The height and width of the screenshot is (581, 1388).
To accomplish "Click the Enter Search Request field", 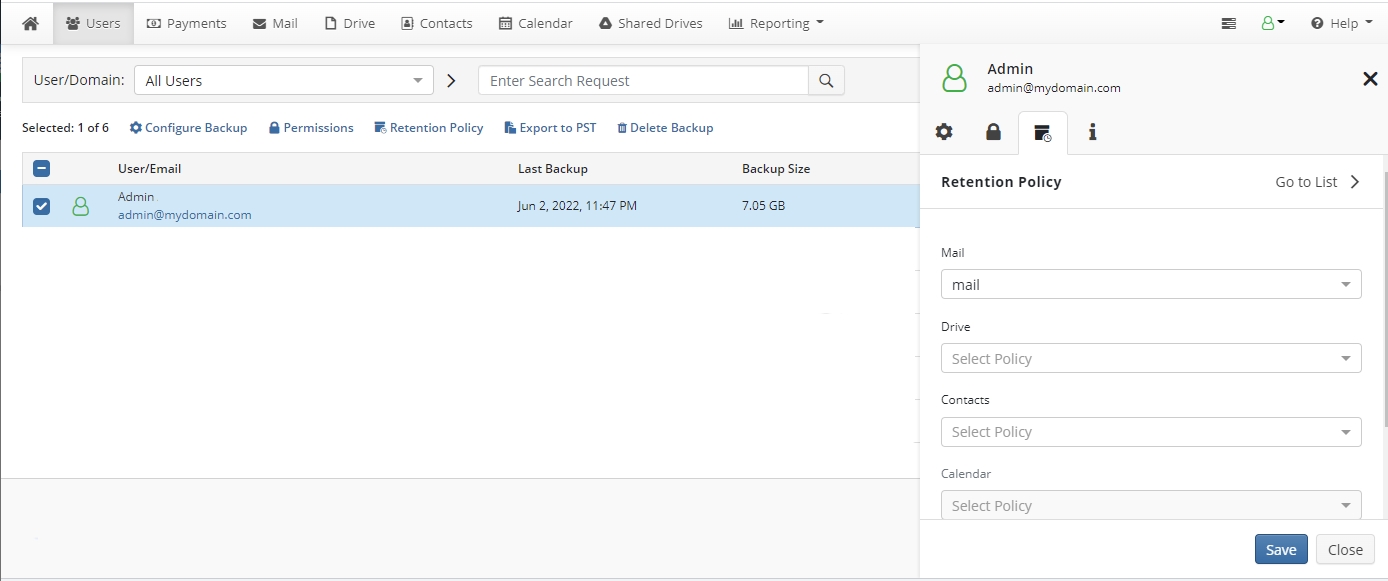I will click(643, 81).
